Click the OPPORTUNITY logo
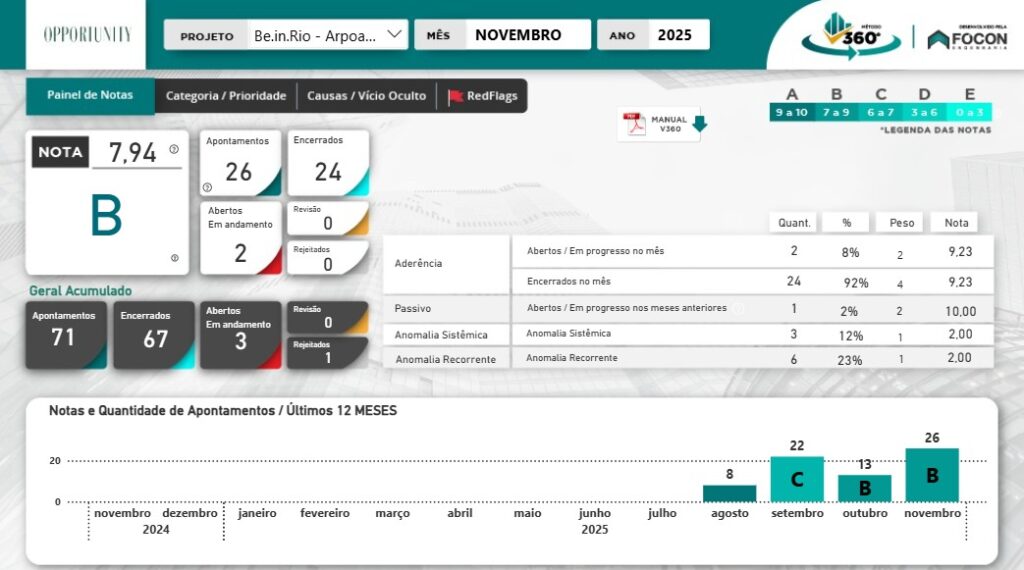Screen dimensions: 1024x570 pyautogui.click(x=87, y=34)
